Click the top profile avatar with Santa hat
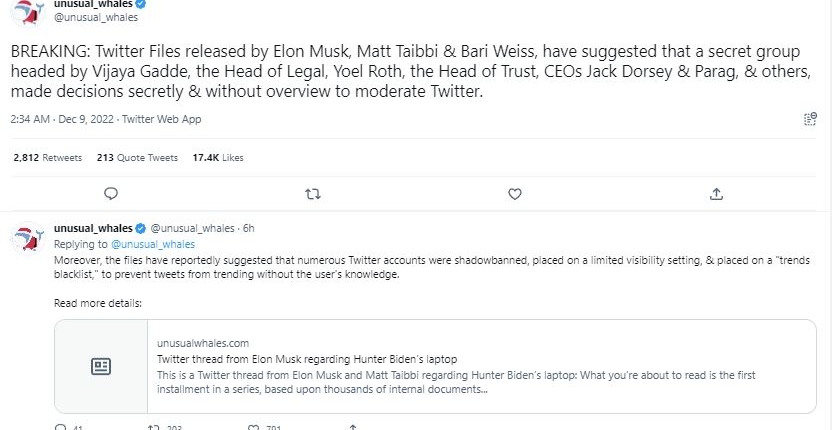This screenshot has height=430, width=832. tap(28, 12)
